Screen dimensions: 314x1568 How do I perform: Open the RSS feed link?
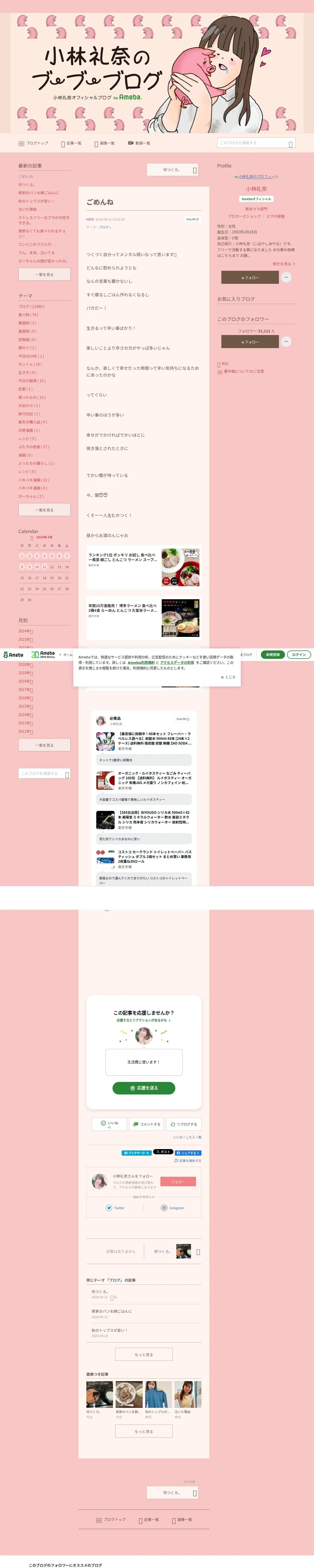pyautogui.click(x=223, y=364)
